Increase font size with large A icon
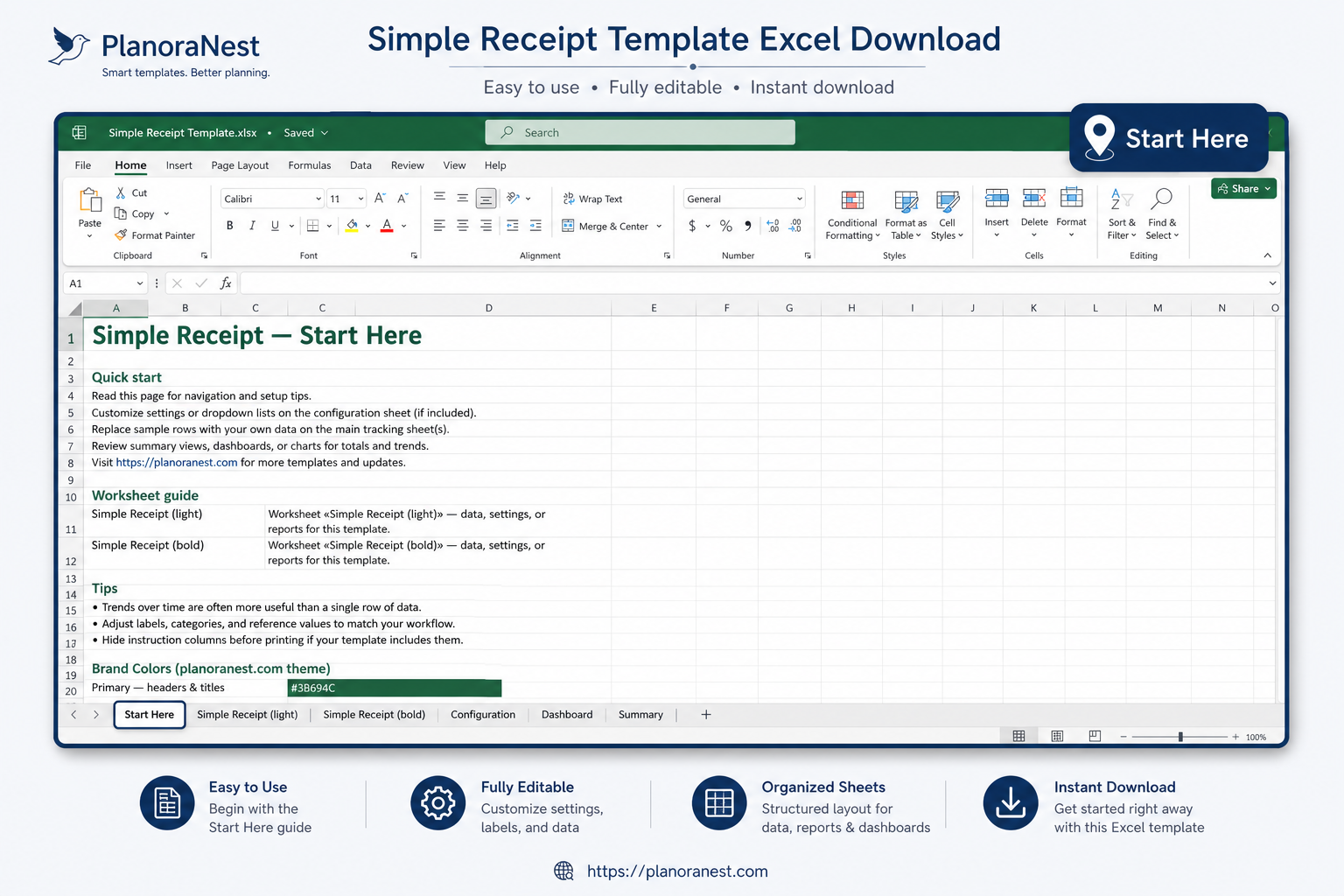Screen dimensions: 1344x896 pos(380,199)
